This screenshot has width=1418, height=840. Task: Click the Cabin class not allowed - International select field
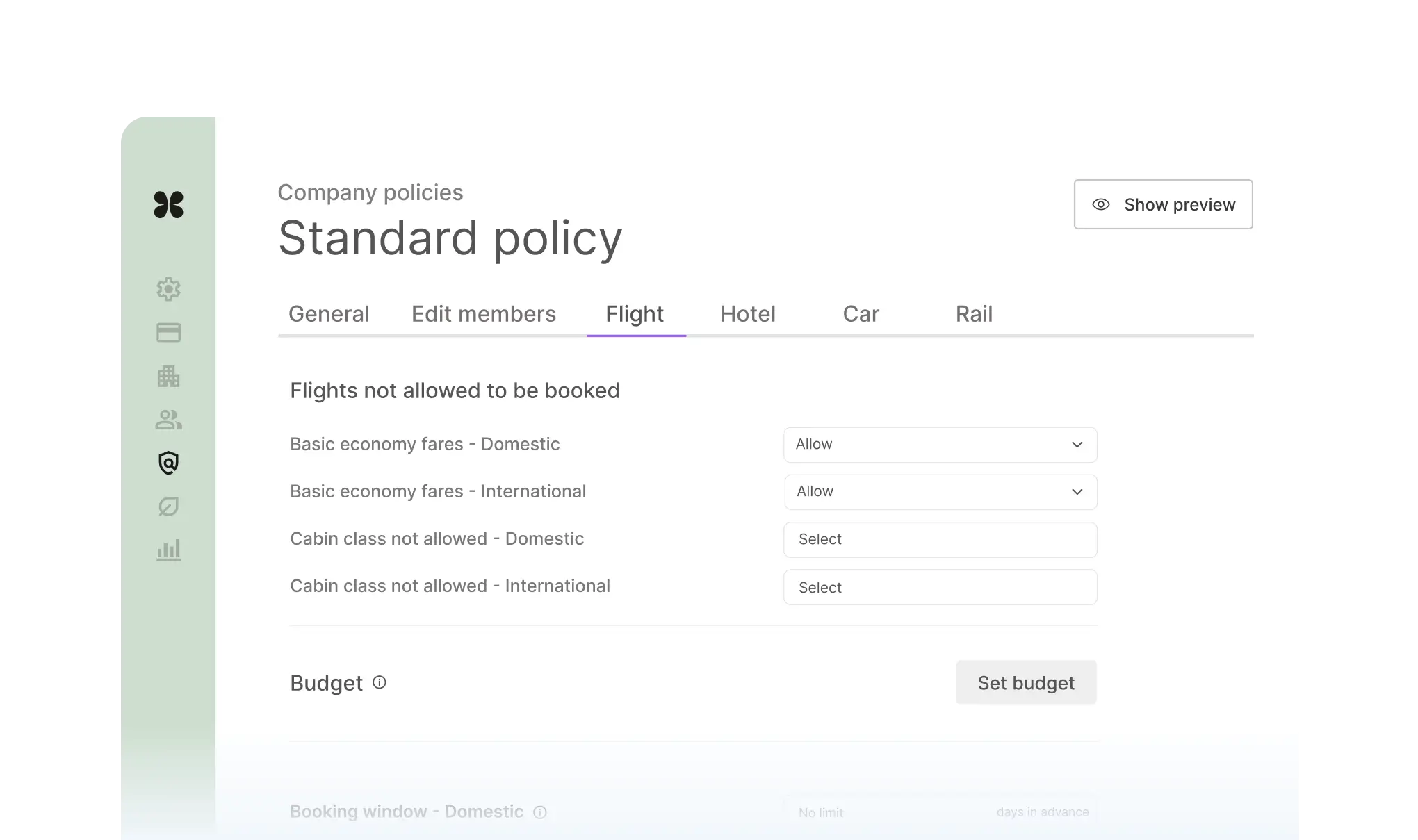pyautogui.click(x=940, y=587)
